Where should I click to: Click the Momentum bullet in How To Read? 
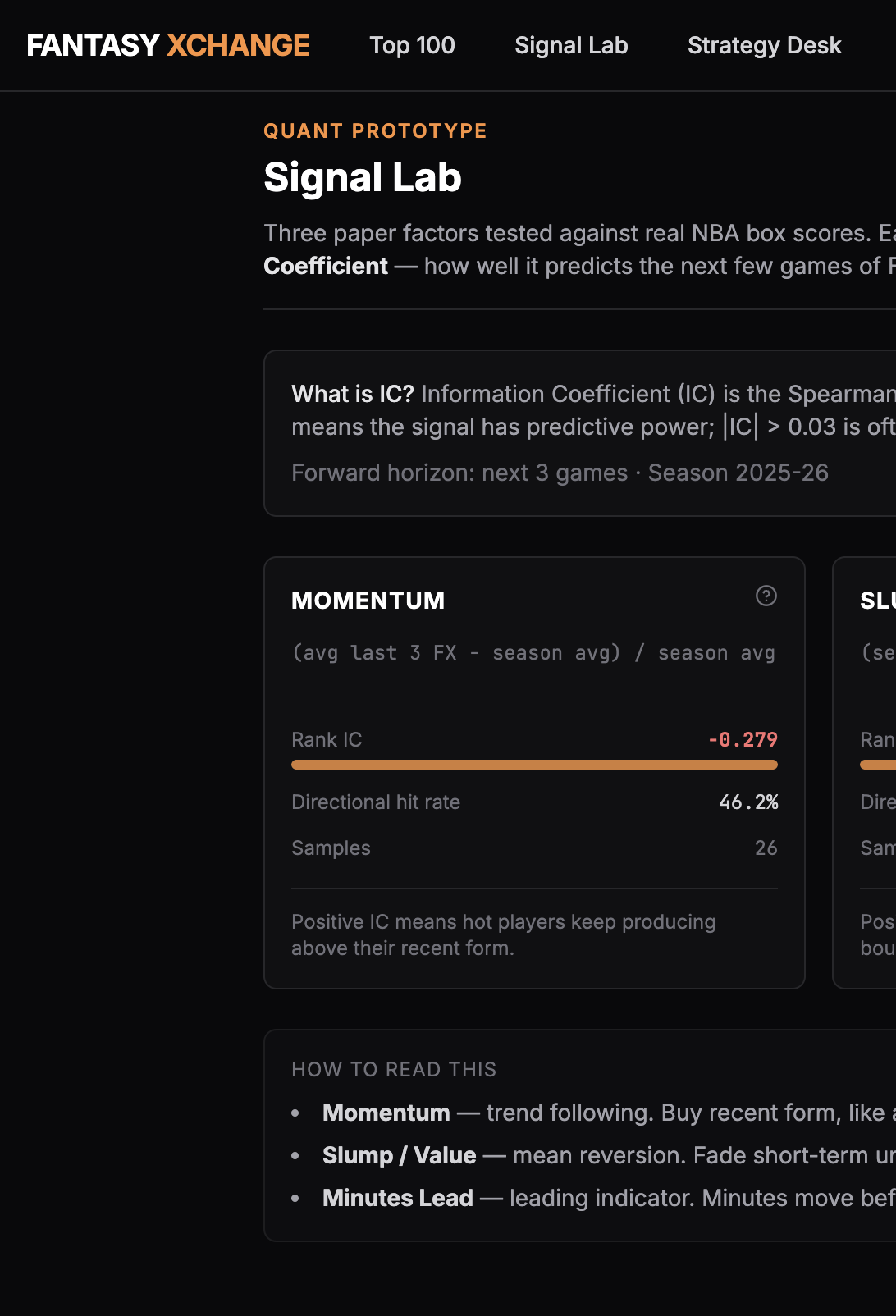(386, 1113)
